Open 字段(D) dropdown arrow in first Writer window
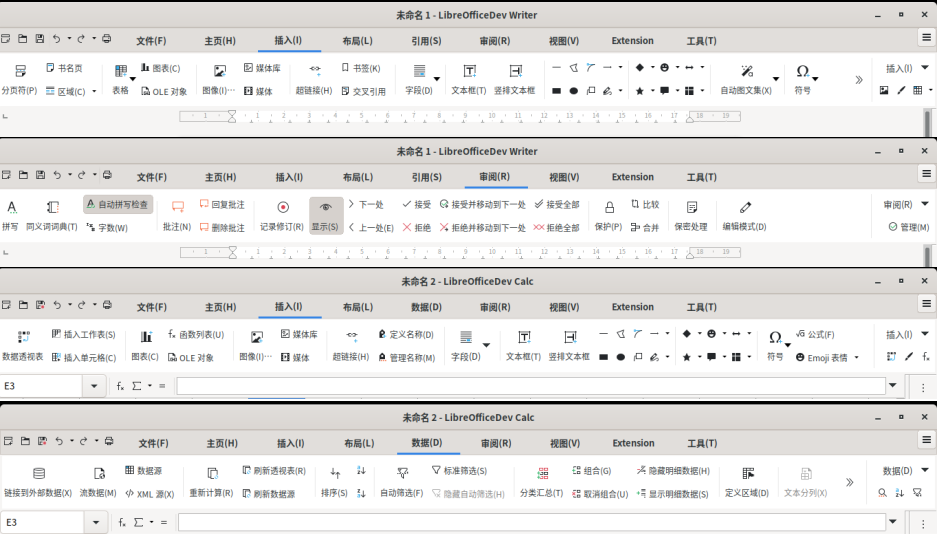The height and width of the screenshot is (534, 937). point(437,79)
